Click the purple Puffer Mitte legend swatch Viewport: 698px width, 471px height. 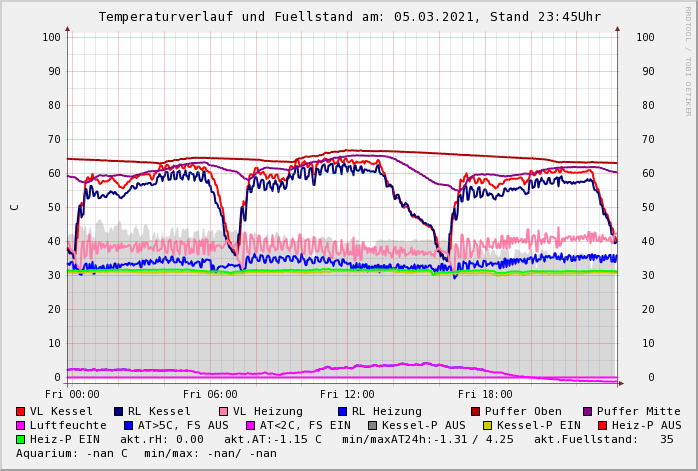coord(587,411)
